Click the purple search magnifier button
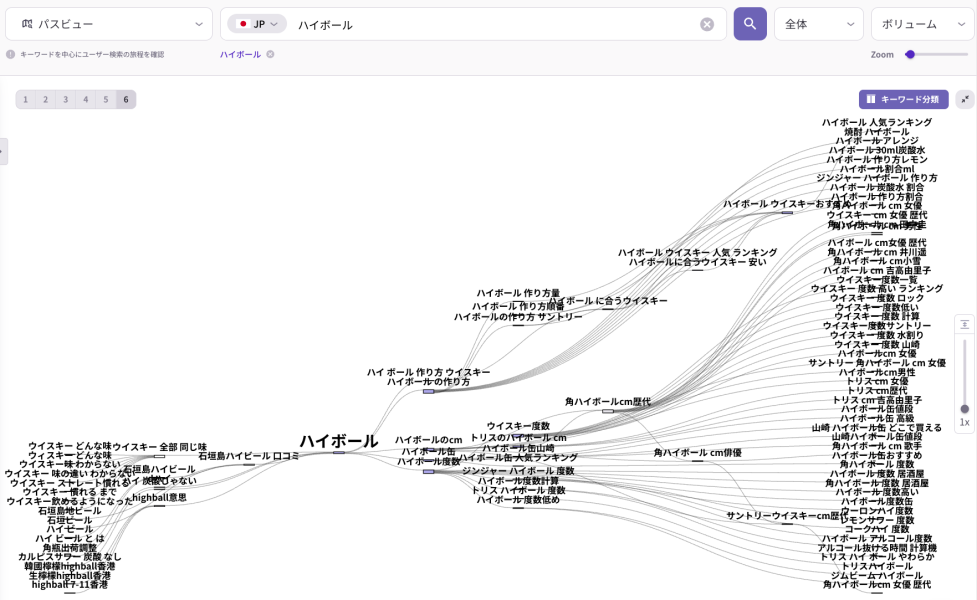 pyautogui.click(x=750, y=23)
